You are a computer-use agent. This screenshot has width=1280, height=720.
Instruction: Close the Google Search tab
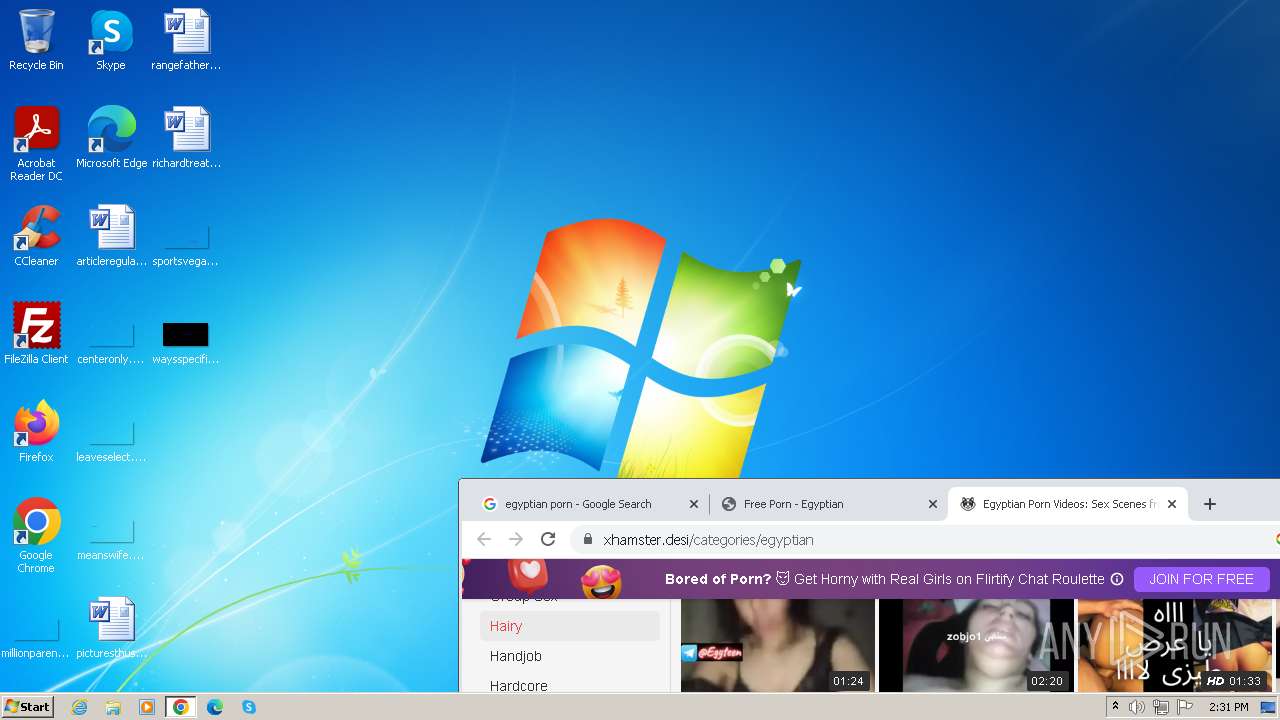[x=694, y=504]
